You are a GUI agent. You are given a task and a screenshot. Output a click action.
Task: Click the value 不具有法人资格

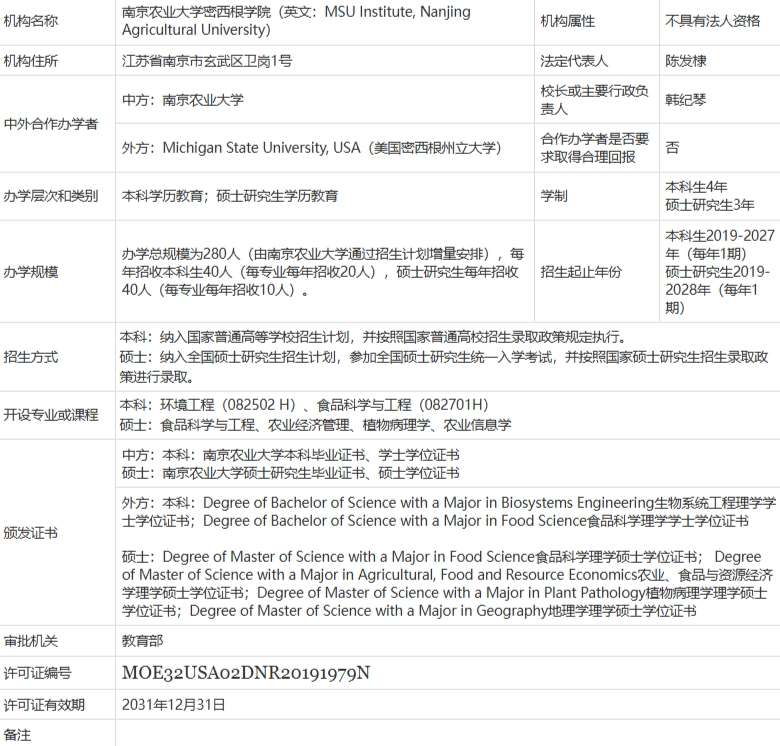[x=713, y=21]
